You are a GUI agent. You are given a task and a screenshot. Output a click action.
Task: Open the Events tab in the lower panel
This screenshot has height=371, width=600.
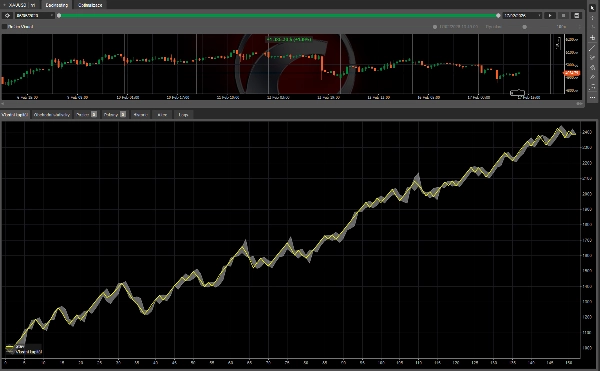(x=162, y=114)
